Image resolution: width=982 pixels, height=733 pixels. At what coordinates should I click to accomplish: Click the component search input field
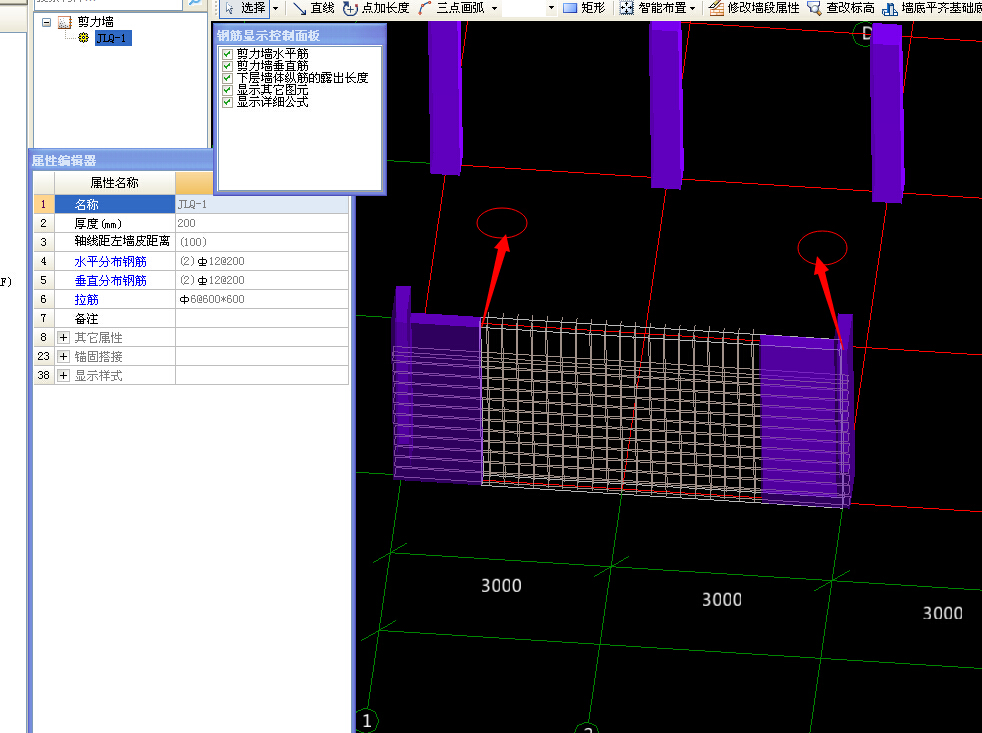[x=108, y=3]
